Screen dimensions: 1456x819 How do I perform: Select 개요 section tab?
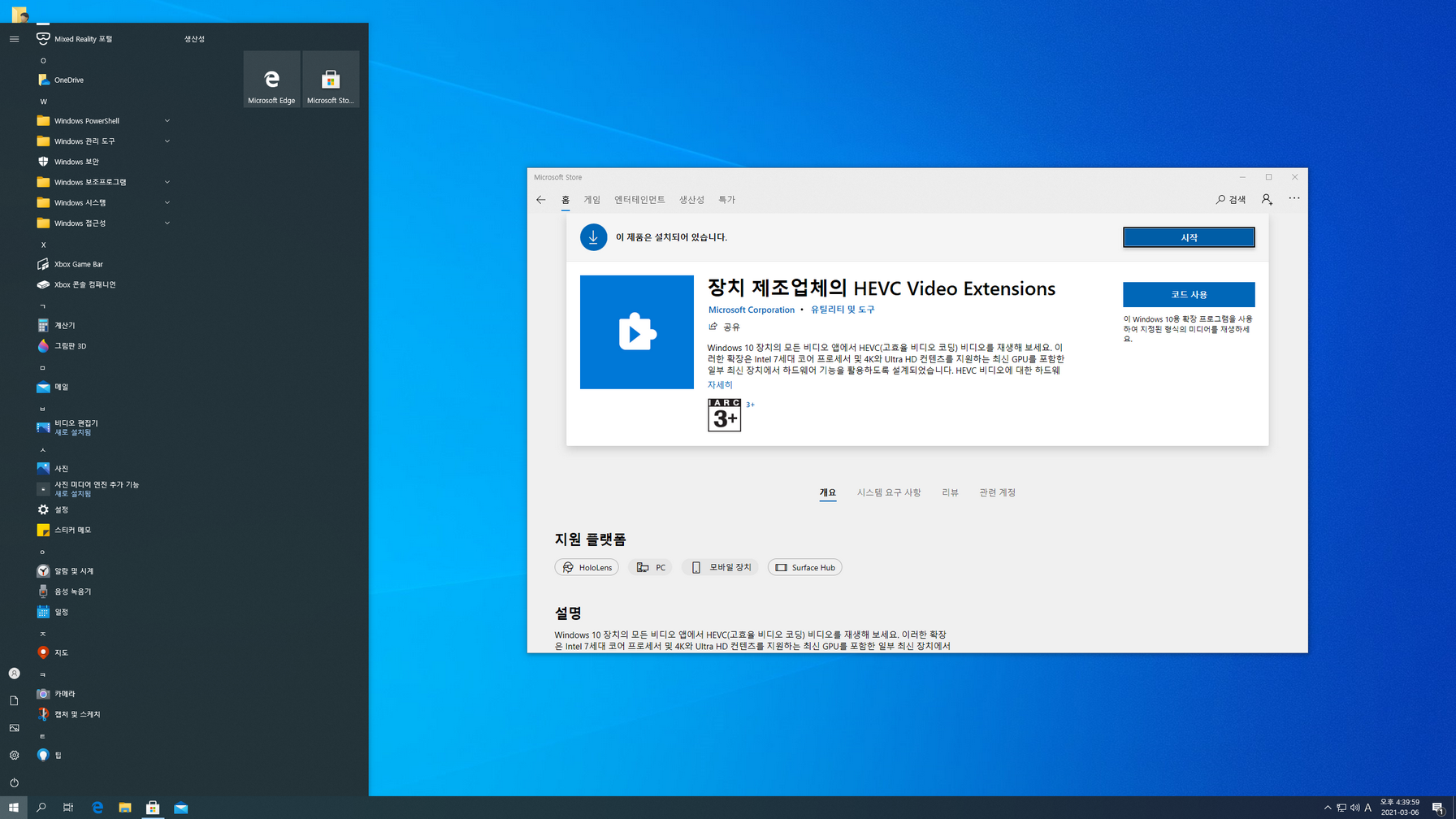coord(828,492)
